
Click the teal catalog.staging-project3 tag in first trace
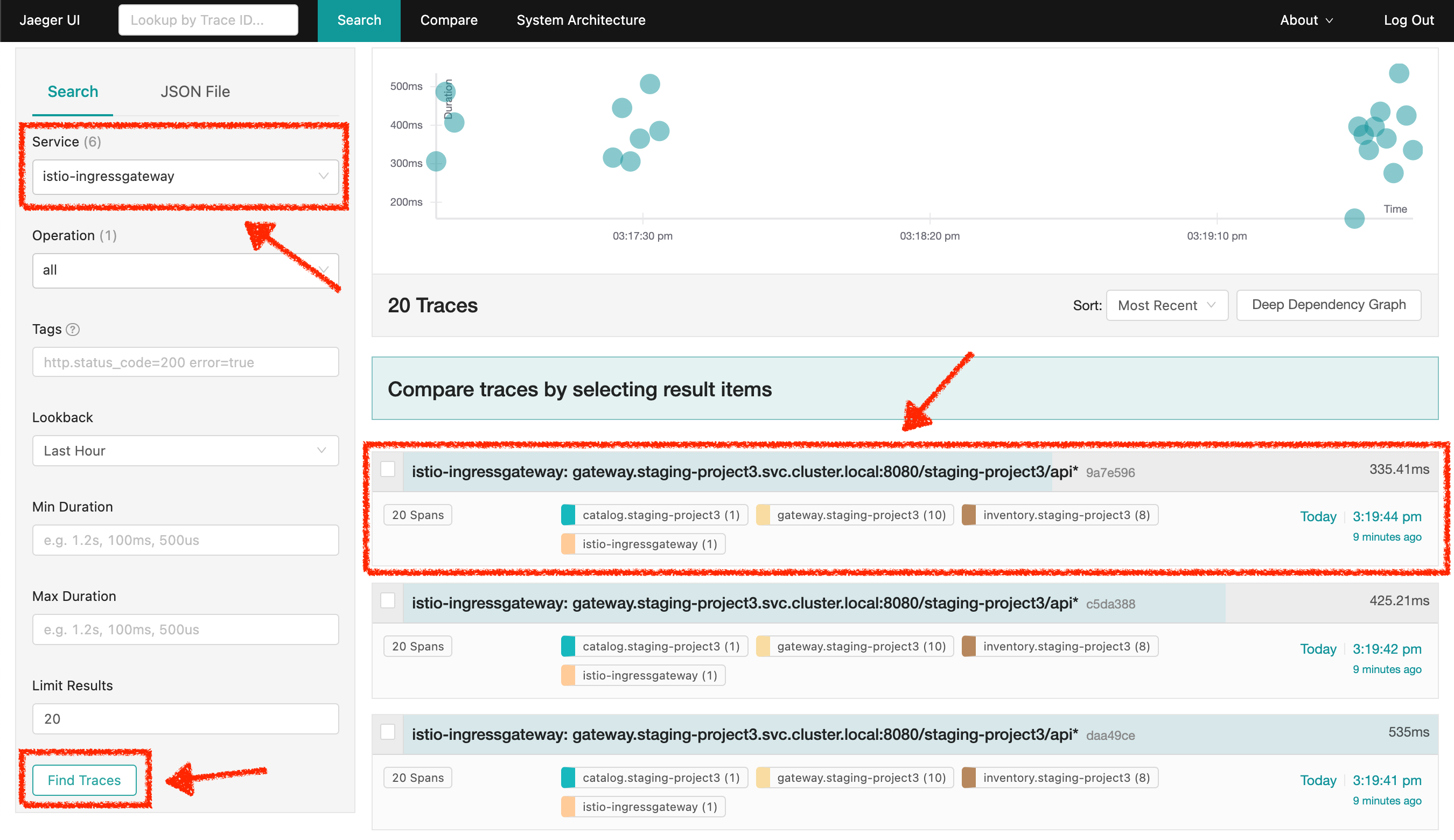(x=654, y=515)
